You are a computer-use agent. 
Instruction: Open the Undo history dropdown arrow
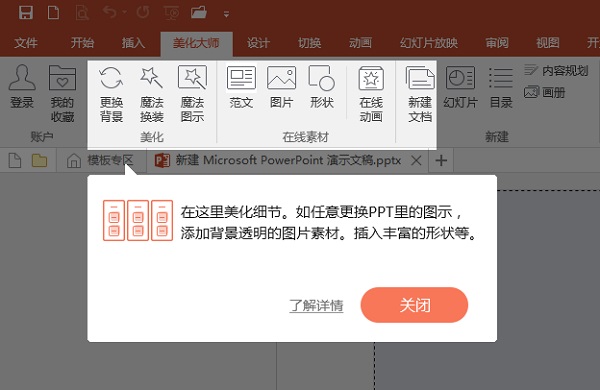(x=125, y=13)
